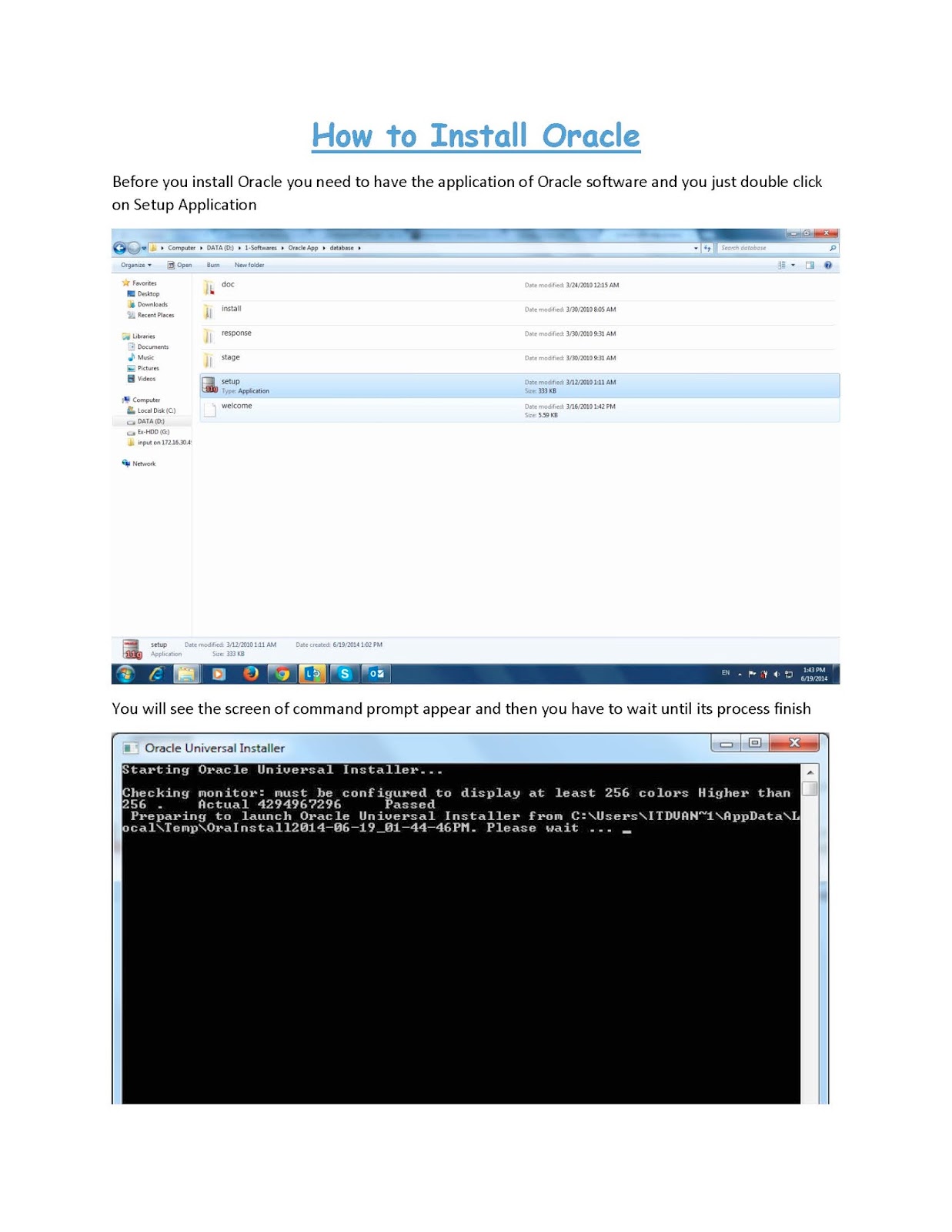Open Skype from the taskbar
952x1232 pixels.
(x=345, y=674)
